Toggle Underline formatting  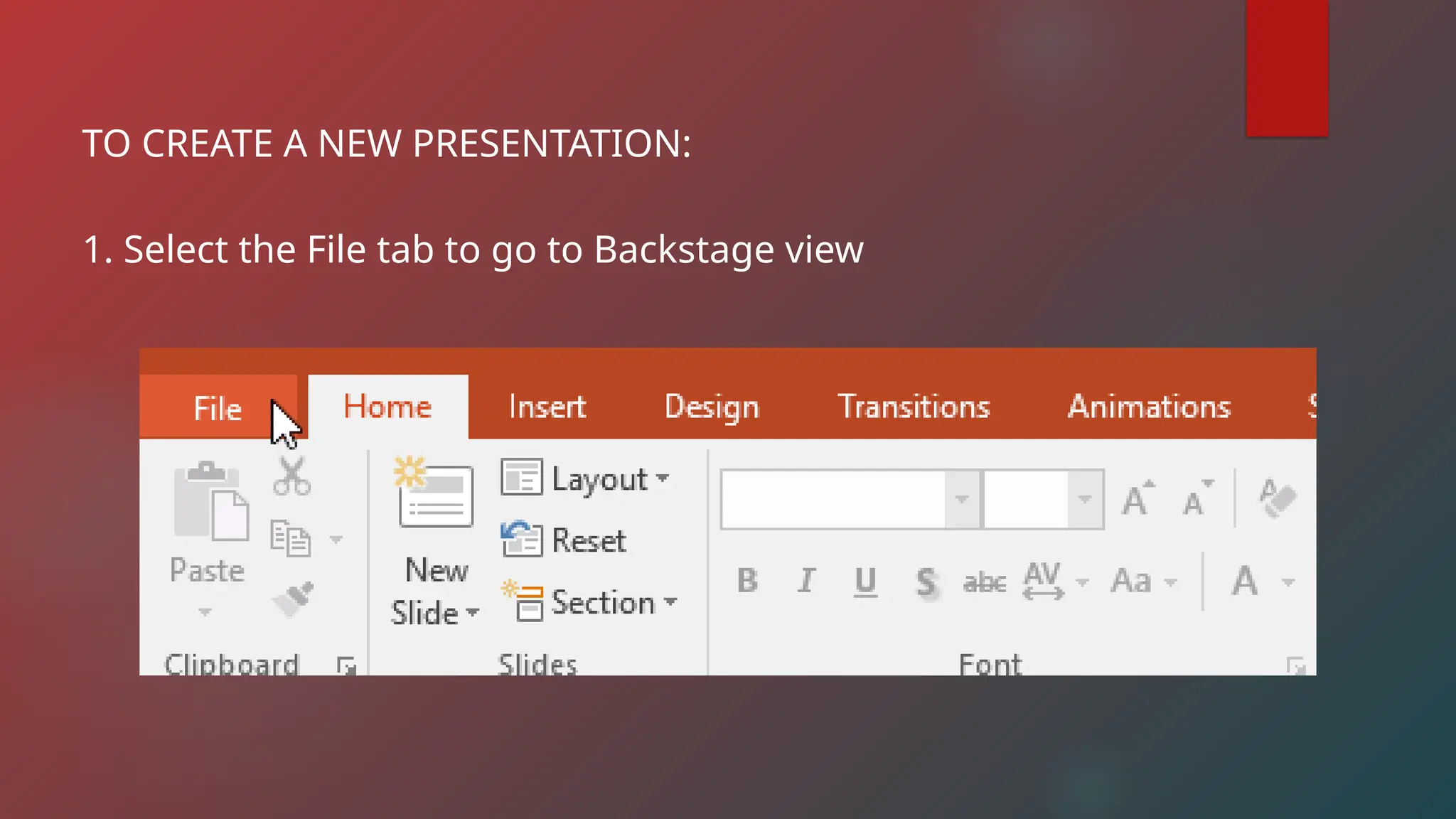click(x=865, y=582)
